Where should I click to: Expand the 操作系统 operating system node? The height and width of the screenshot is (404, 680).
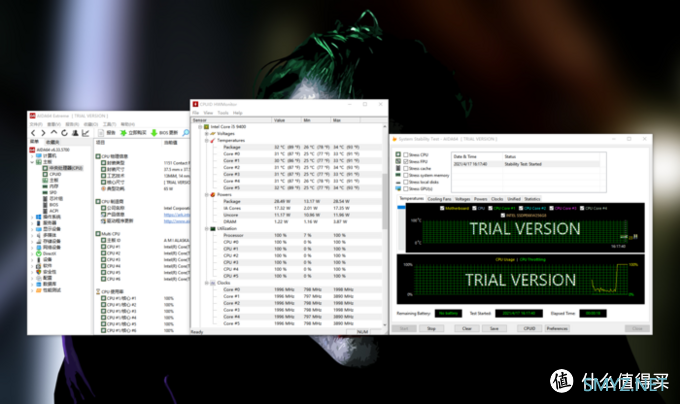(32, 217)
